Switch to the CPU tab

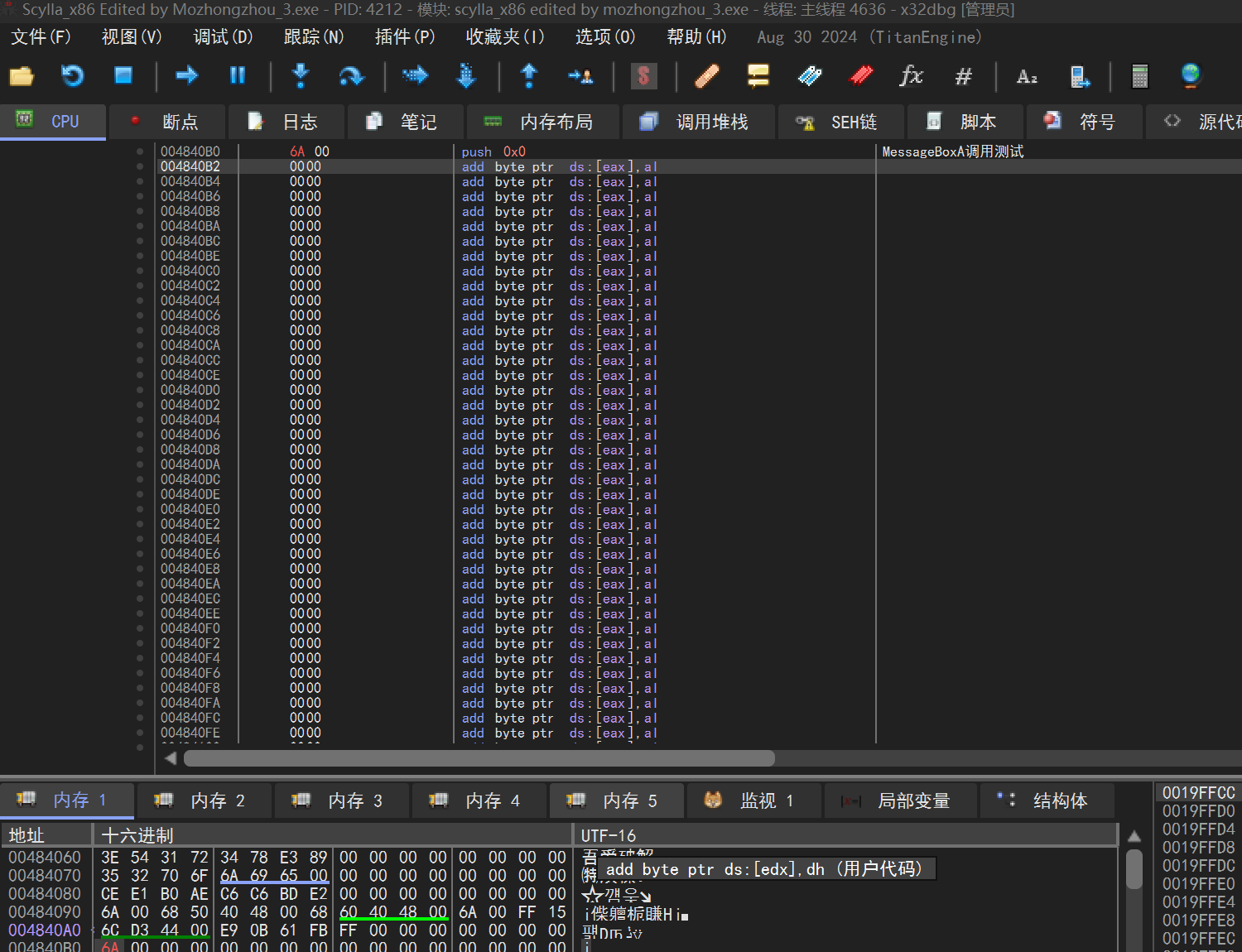pos(53,122)
